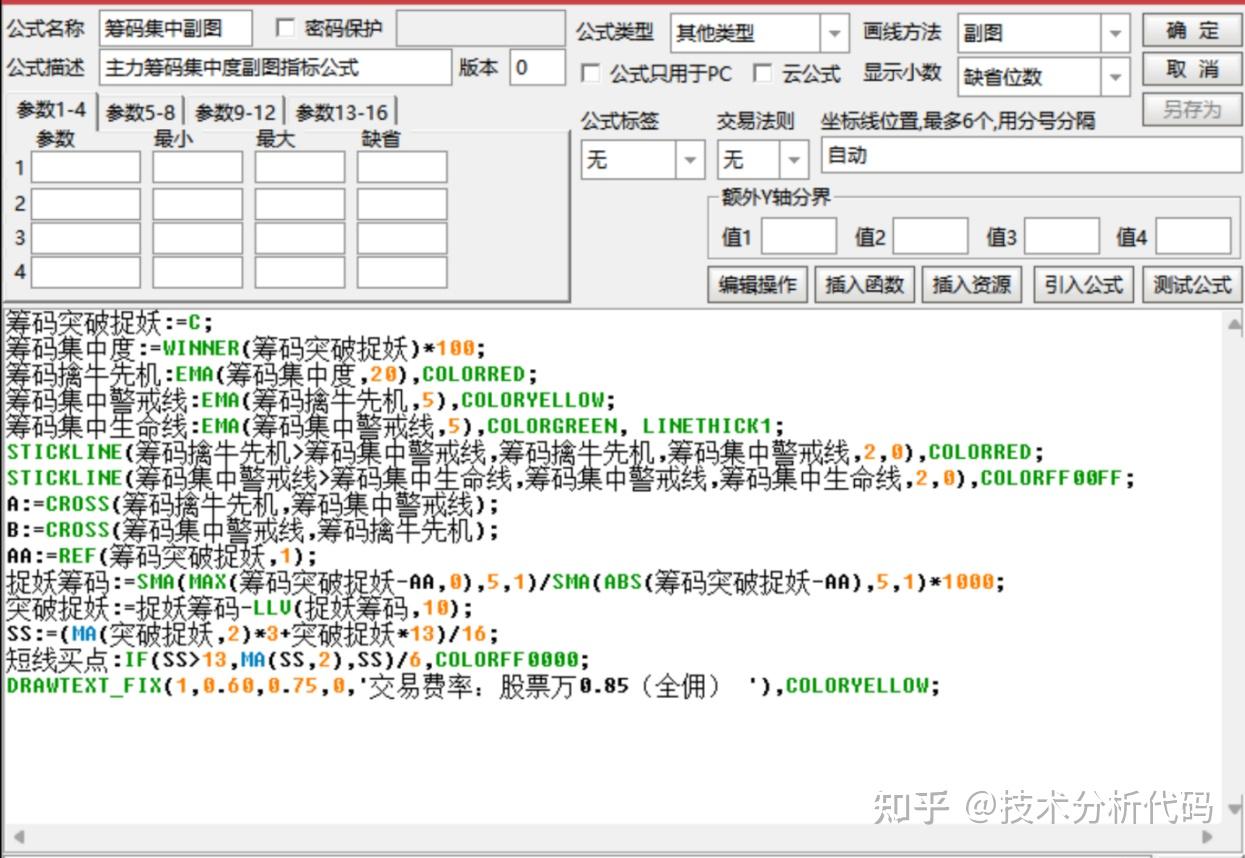Enable the 公式只用于PC checkbox
Screen dimensions: 1245x858
point(591,73)
